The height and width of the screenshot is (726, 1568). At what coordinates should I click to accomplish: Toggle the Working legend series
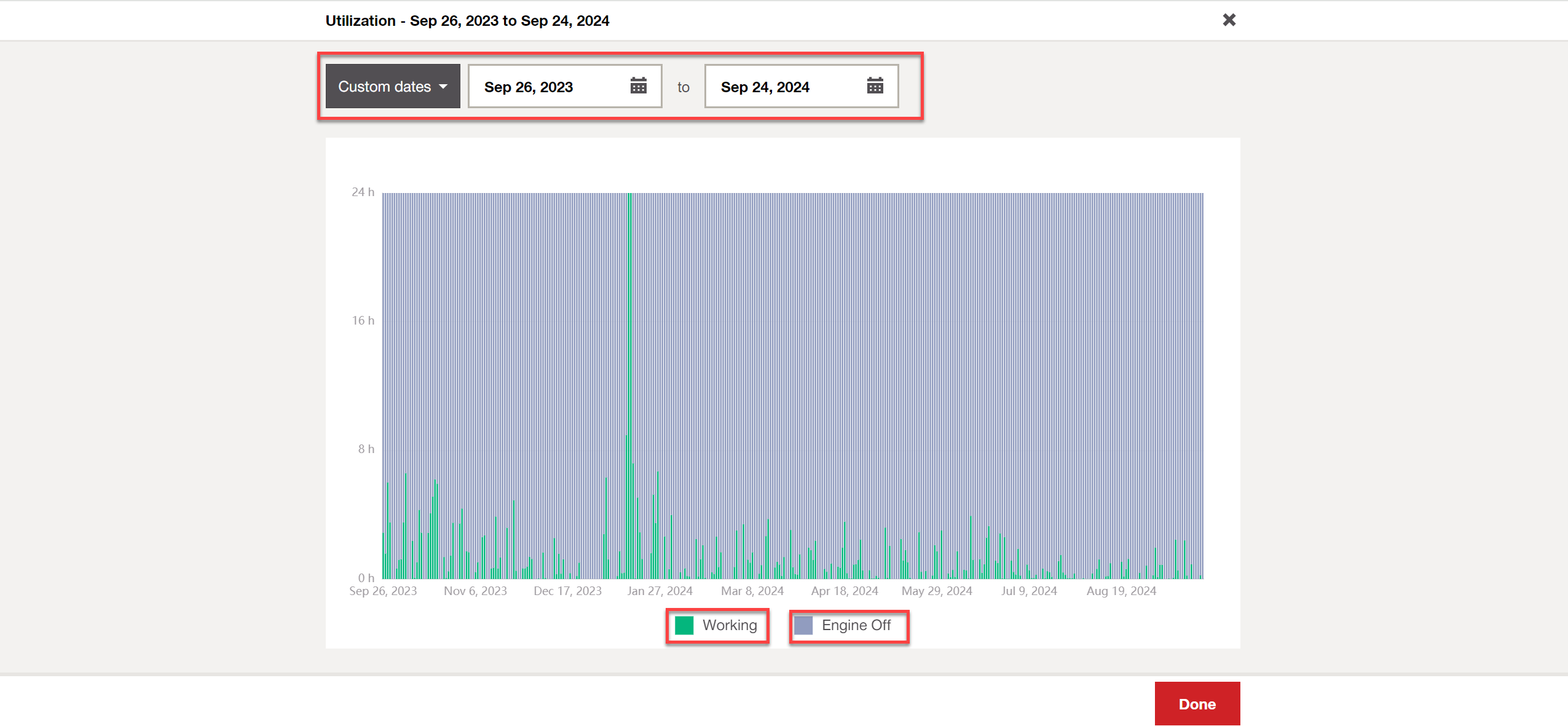(x=717, y=626)
